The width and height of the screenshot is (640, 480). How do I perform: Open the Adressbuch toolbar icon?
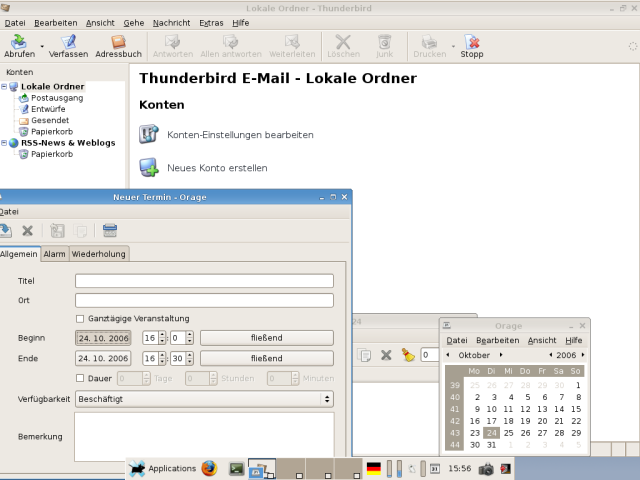pyautogui.click(x=118, y=42)
